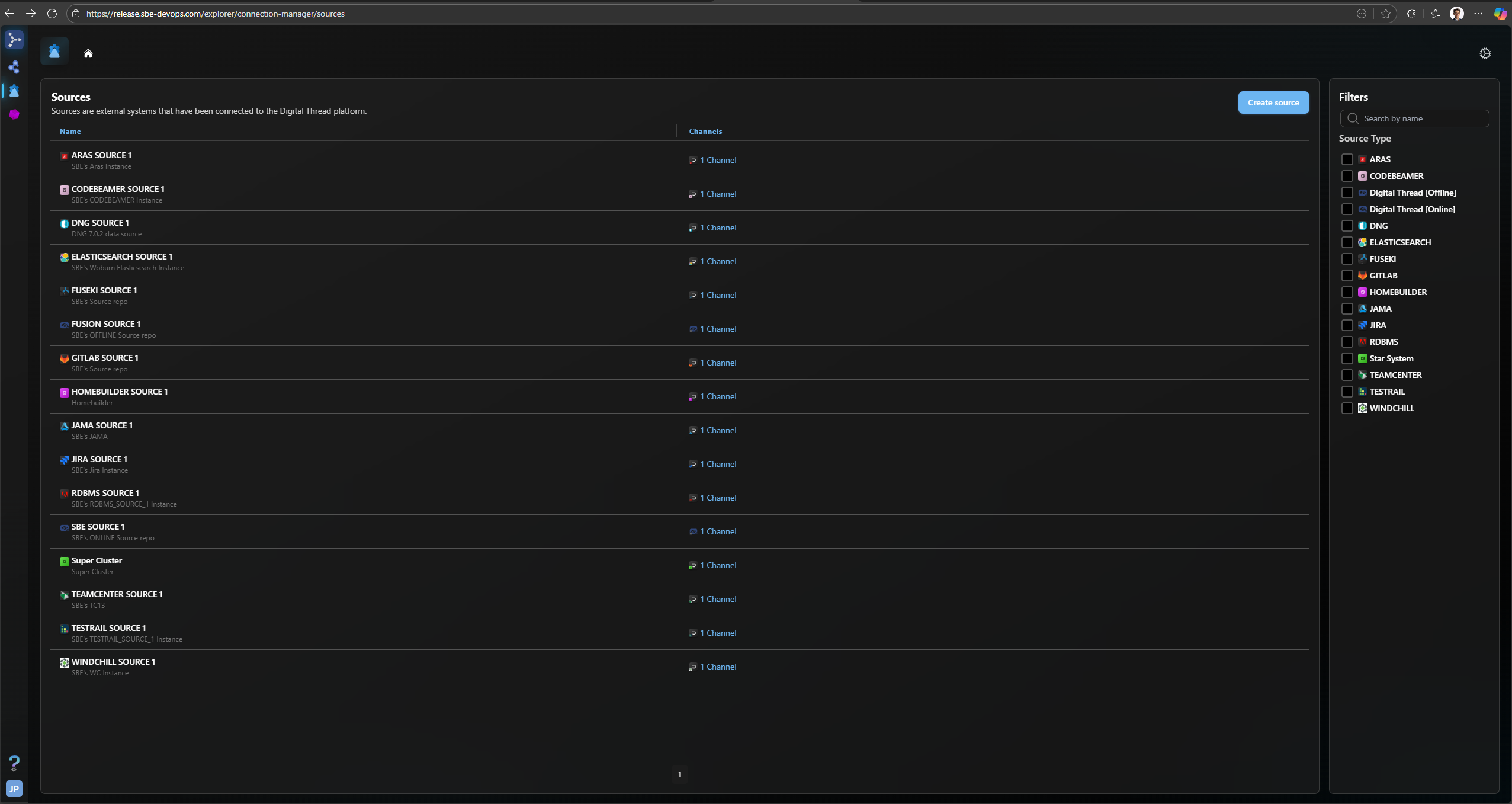Click the Channels column header
1512x804 pixels.
[705, 132]
